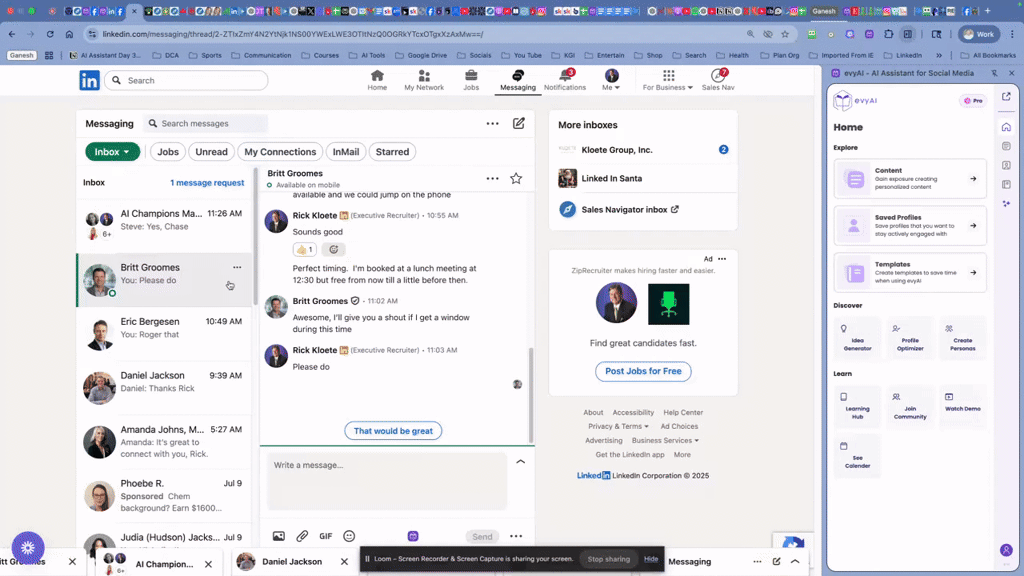Expand the Inbox dropdown filter
The width and height of the screenshot is (1024, 576).
(112, 152)
